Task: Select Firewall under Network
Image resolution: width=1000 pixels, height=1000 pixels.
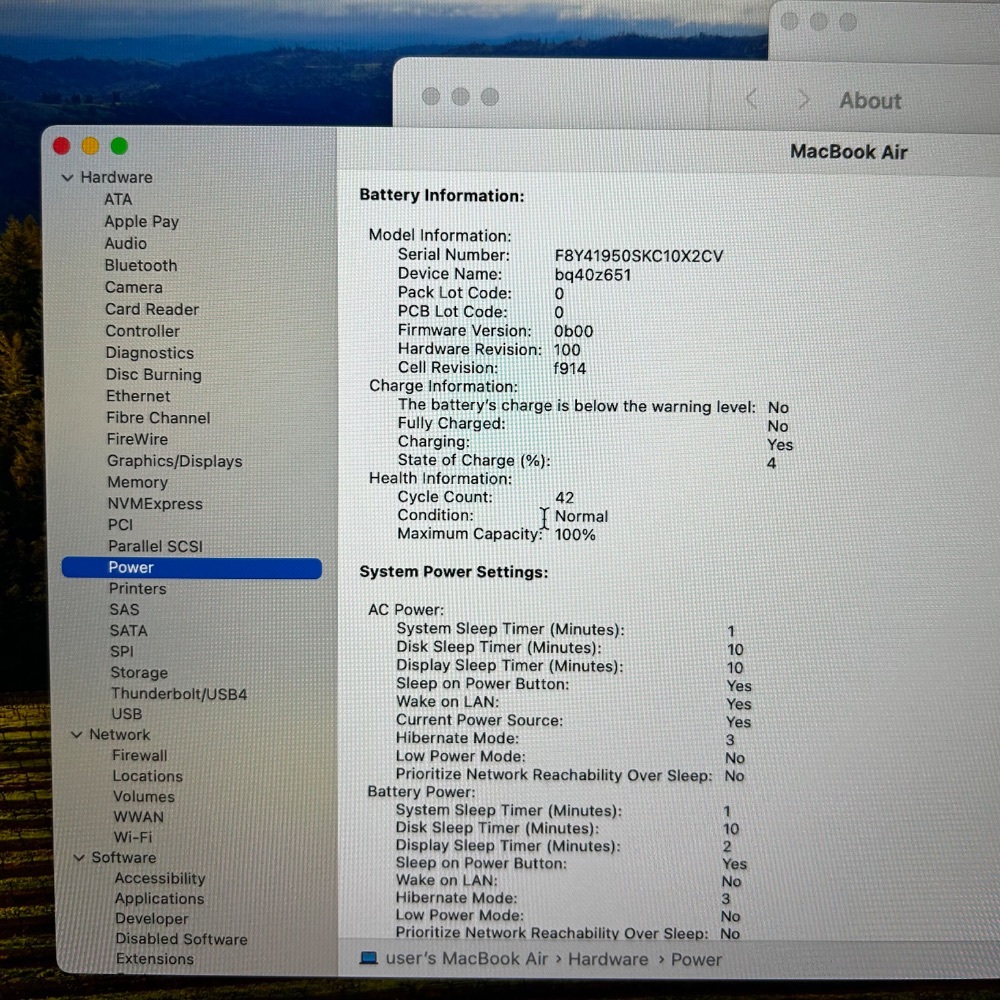Action: pos(140,756)
